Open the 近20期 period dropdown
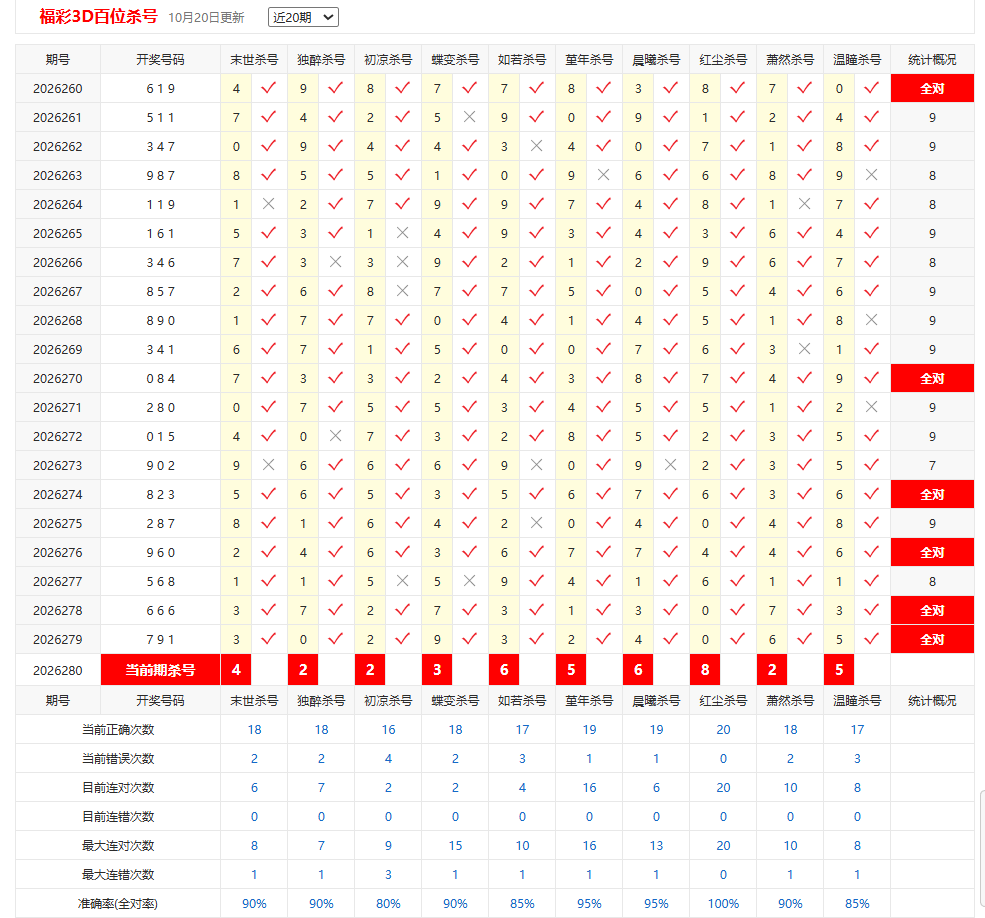The width and height of the screenshot is (985, 918). click(303, 17)
